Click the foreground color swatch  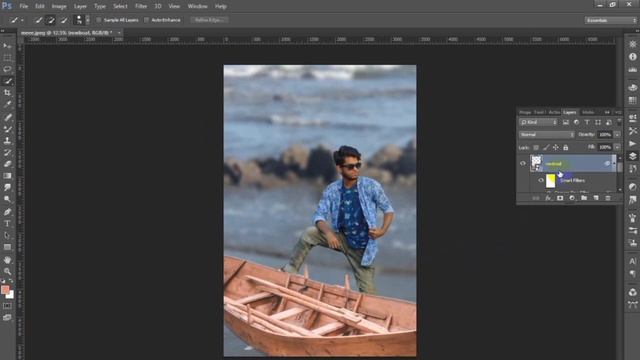pyautogui.click(x=5, y=289)
